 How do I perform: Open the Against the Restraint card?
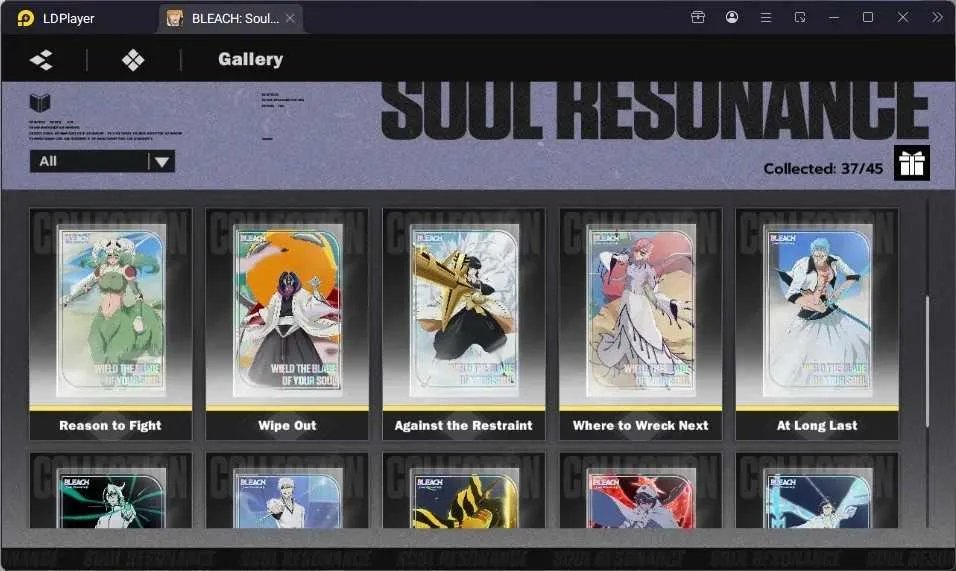[463, 324]
